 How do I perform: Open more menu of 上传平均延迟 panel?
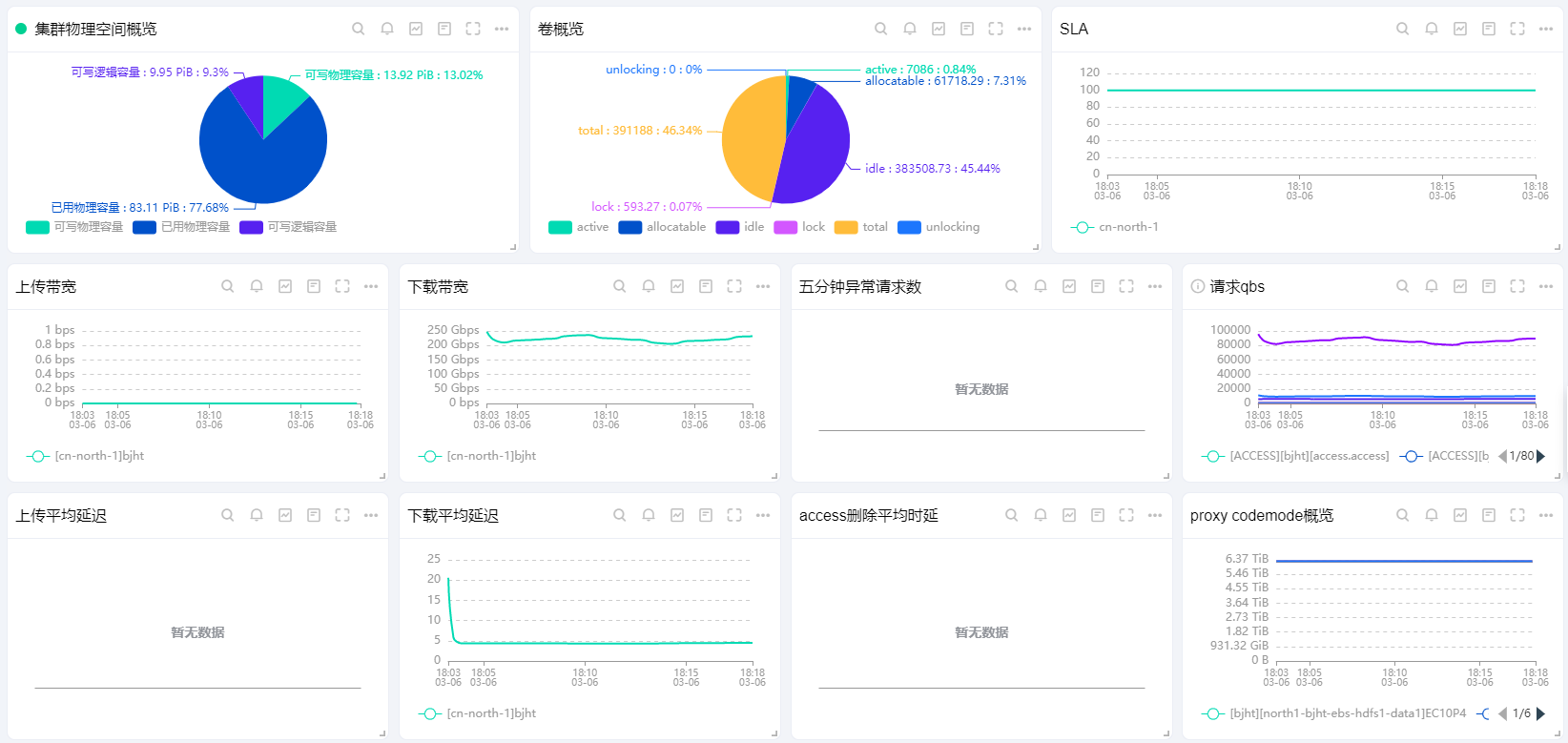pyautogui.click(x=371, y=515)
